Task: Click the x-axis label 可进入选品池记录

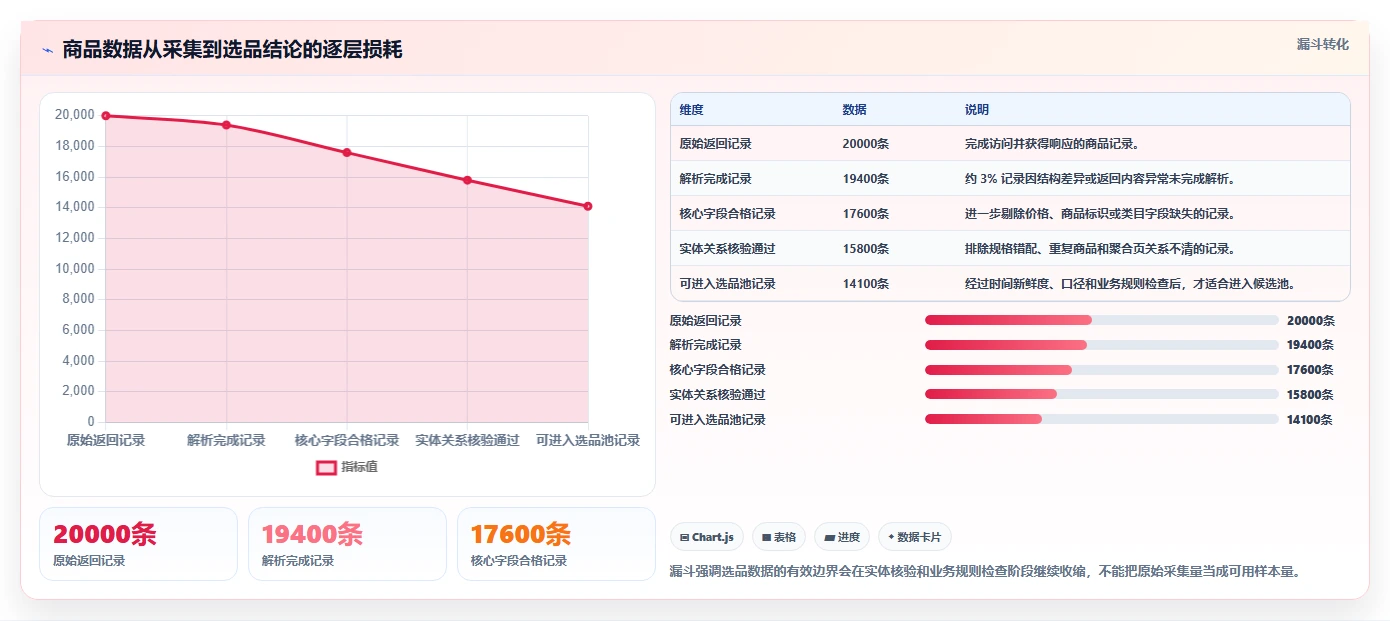Action: tap(588, 440)
